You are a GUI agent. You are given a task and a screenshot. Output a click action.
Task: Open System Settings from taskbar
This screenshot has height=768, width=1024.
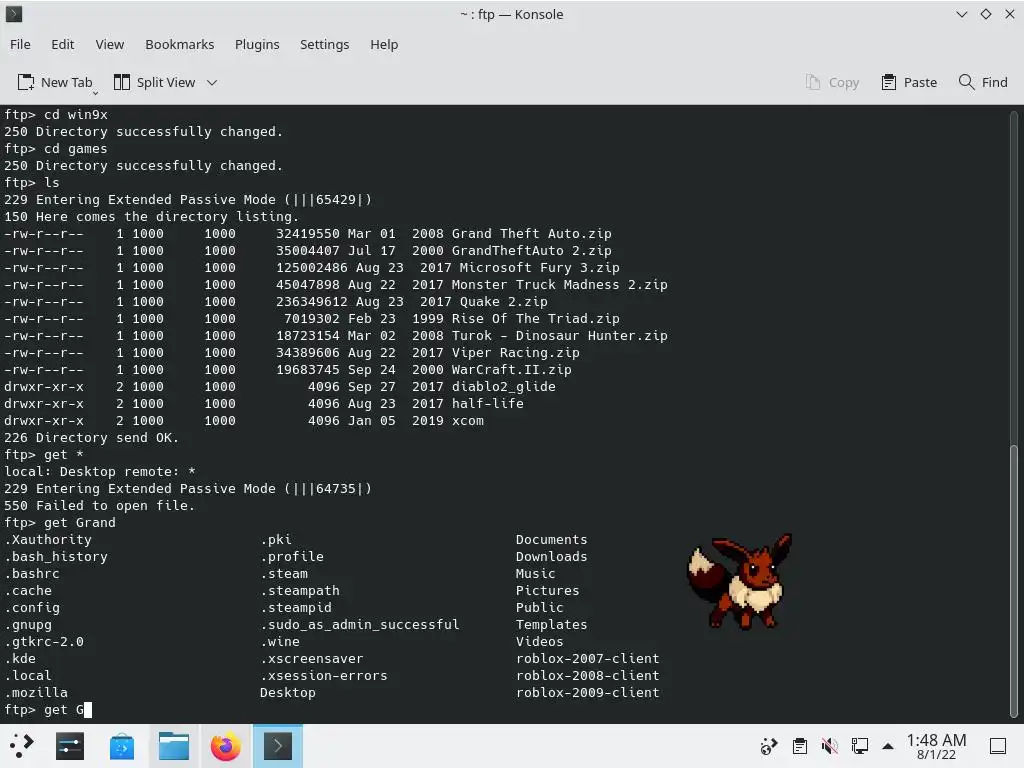tap(70, 746)
